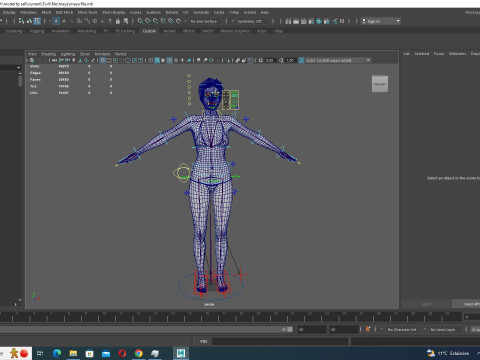Viewport: 480px width, 360px height.
Task: Switch to Rigging shelf tab
Action: coord(37,31)
